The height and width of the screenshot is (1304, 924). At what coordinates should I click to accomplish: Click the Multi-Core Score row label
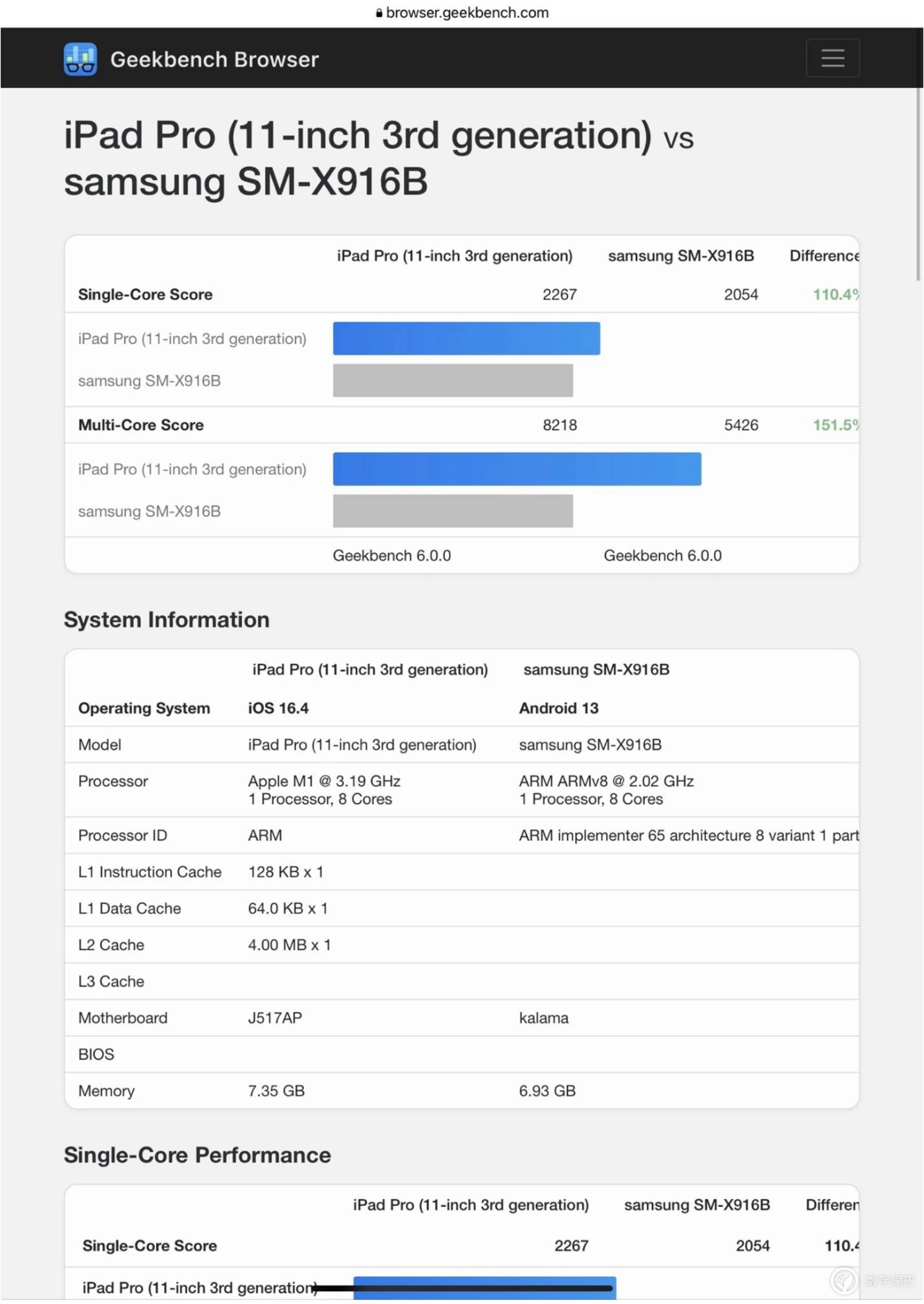point(141,425)
